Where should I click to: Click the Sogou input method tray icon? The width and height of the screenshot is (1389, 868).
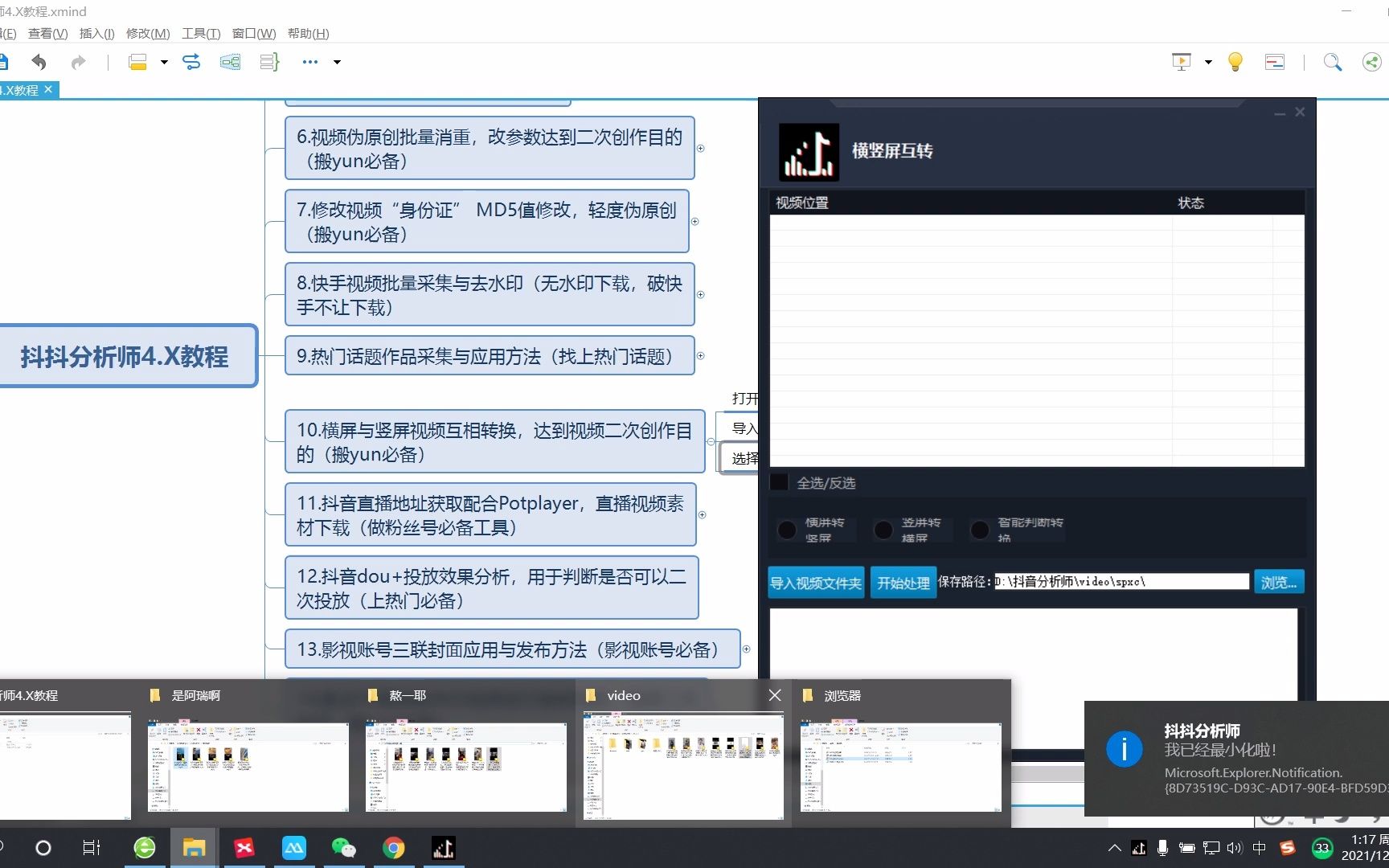[1288, 848]
